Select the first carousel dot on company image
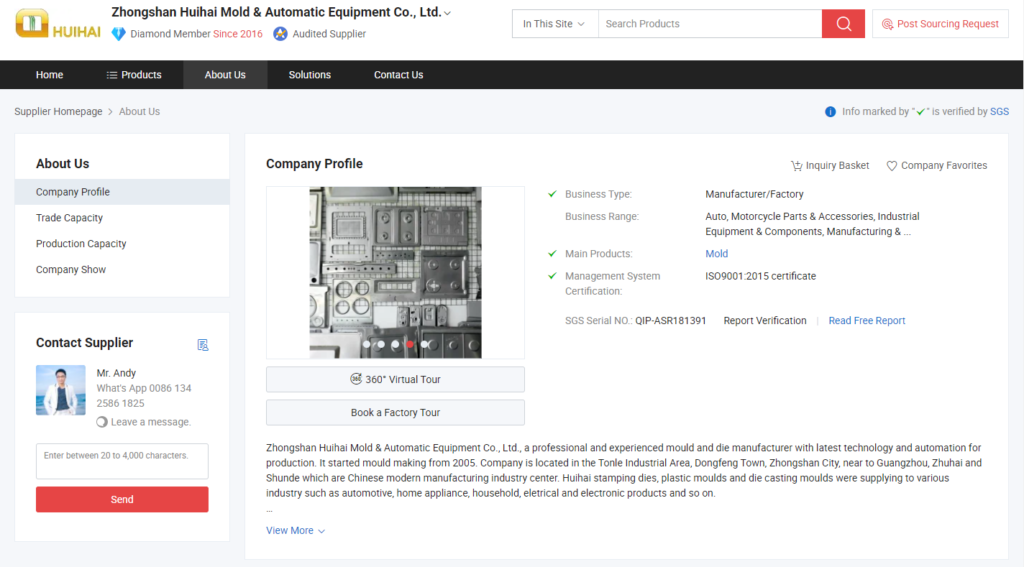 tap(366, 344)
